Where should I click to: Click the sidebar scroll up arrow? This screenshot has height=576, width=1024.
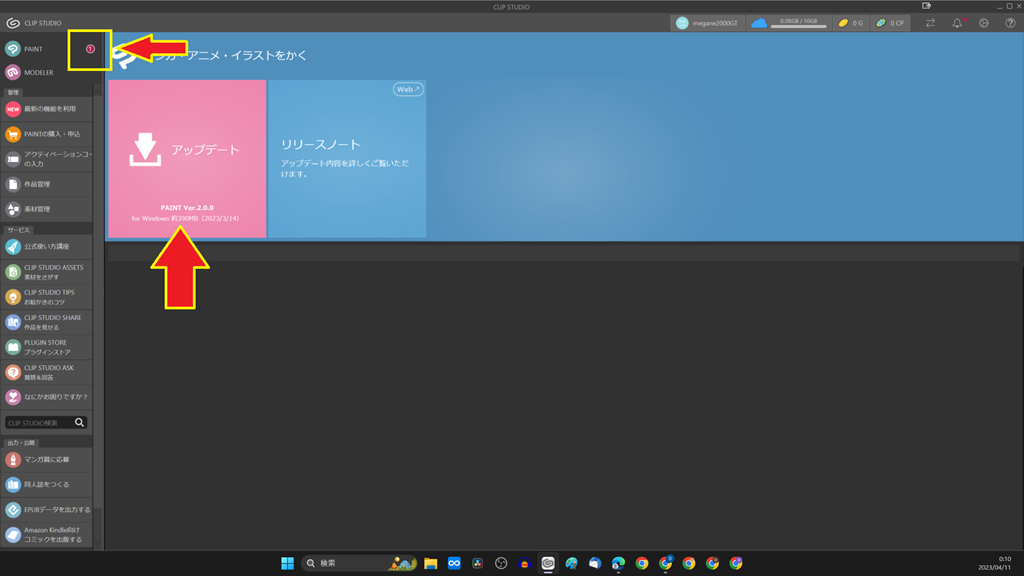coord(98,92)
